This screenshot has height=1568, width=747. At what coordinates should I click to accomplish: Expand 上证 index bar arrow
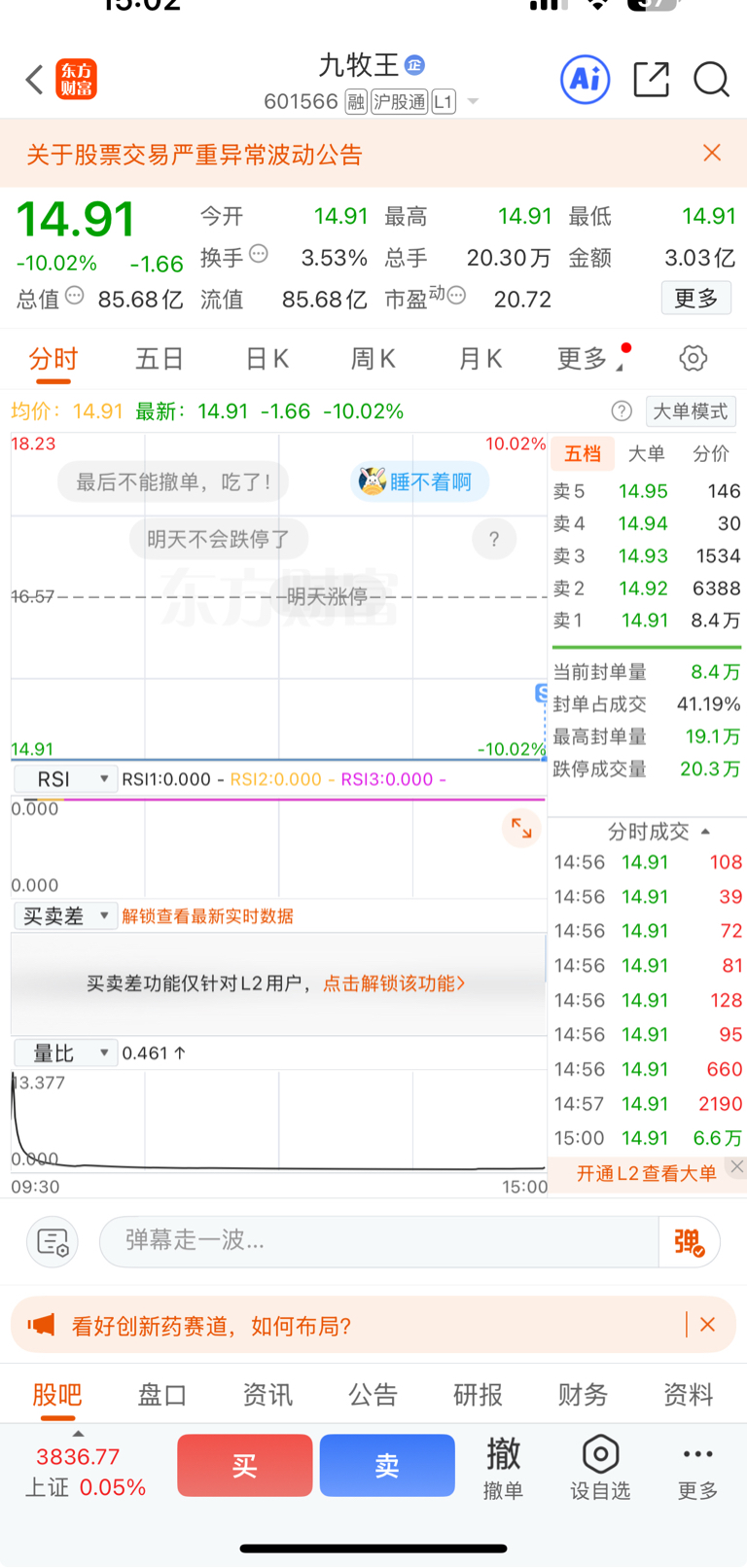[x=78, y=1434]
